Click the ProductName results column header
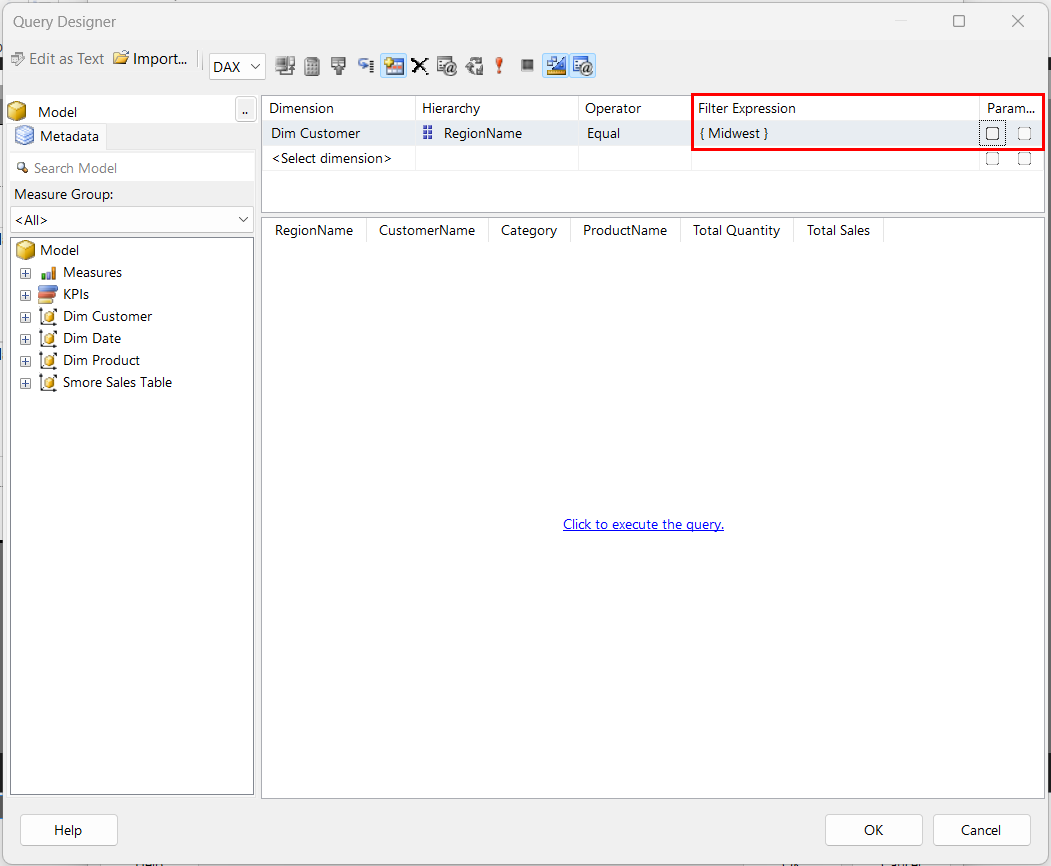Viewport: 1051px width, 866px height. tap(625, 231)
